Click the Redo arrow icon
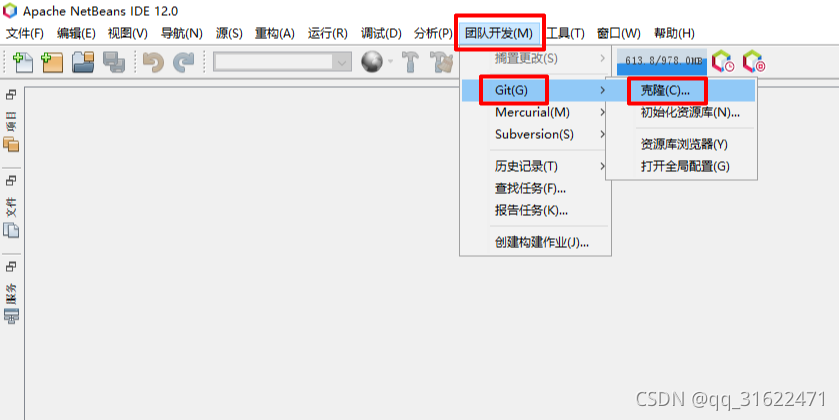 pos(184,62)
